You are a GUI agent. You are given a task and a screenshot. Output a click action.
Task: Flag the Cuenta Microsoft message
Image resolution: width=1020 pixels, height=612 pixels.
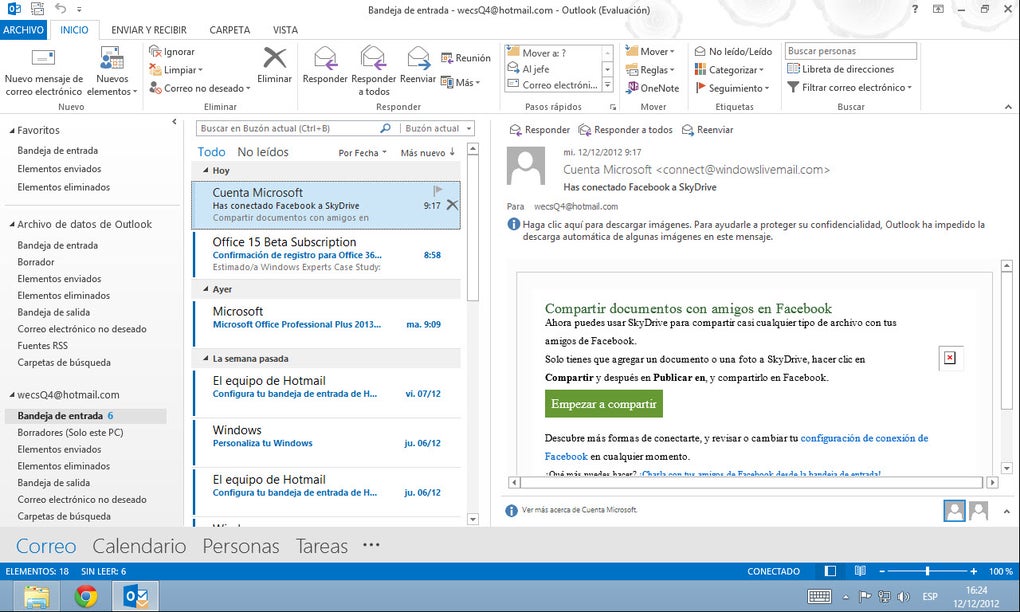tap(437, 191)
